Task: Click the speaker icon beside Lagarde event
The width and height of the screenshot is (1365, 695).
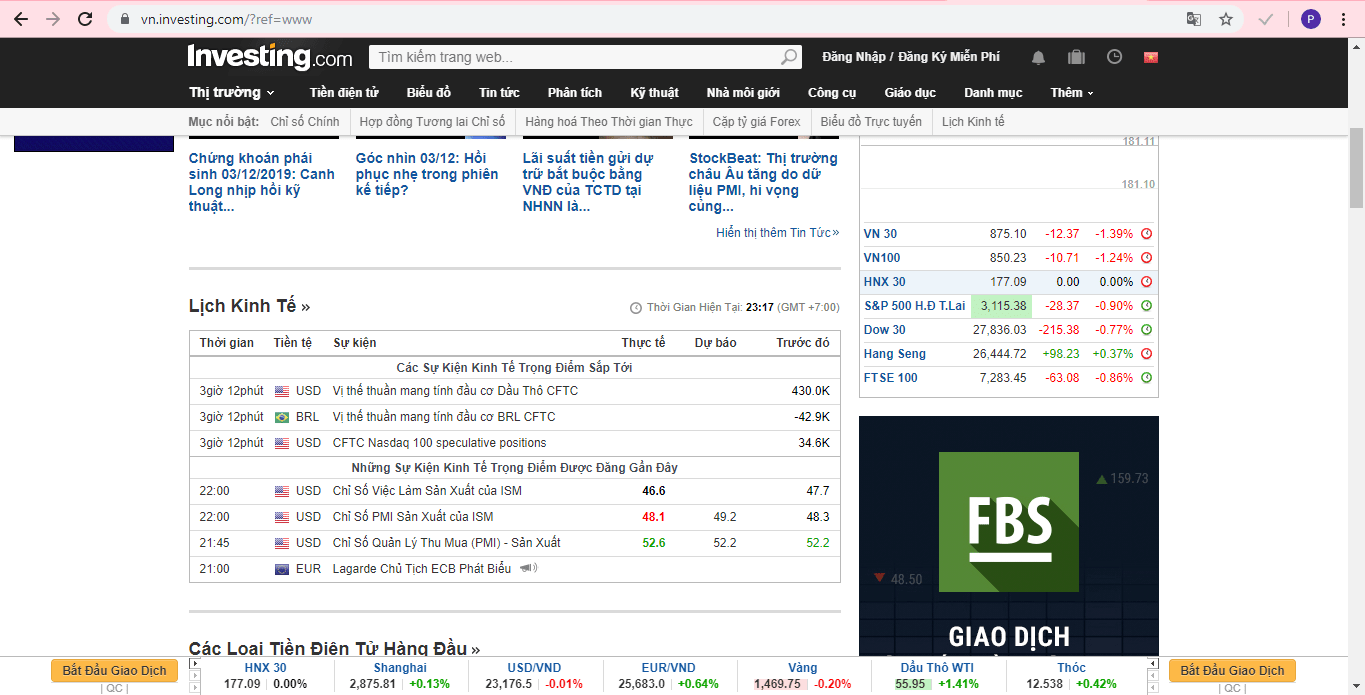Action: (528, 568)
